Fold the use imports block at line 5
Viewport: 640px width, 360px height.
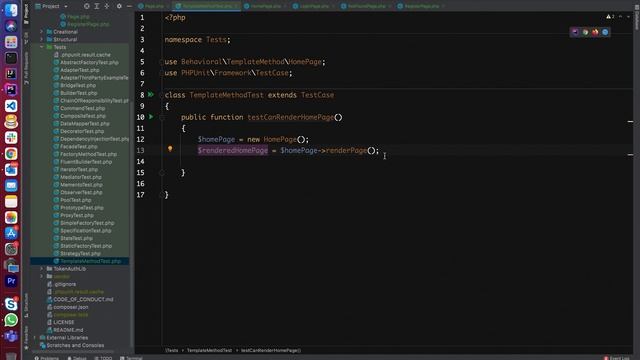(x=162, y=62)
